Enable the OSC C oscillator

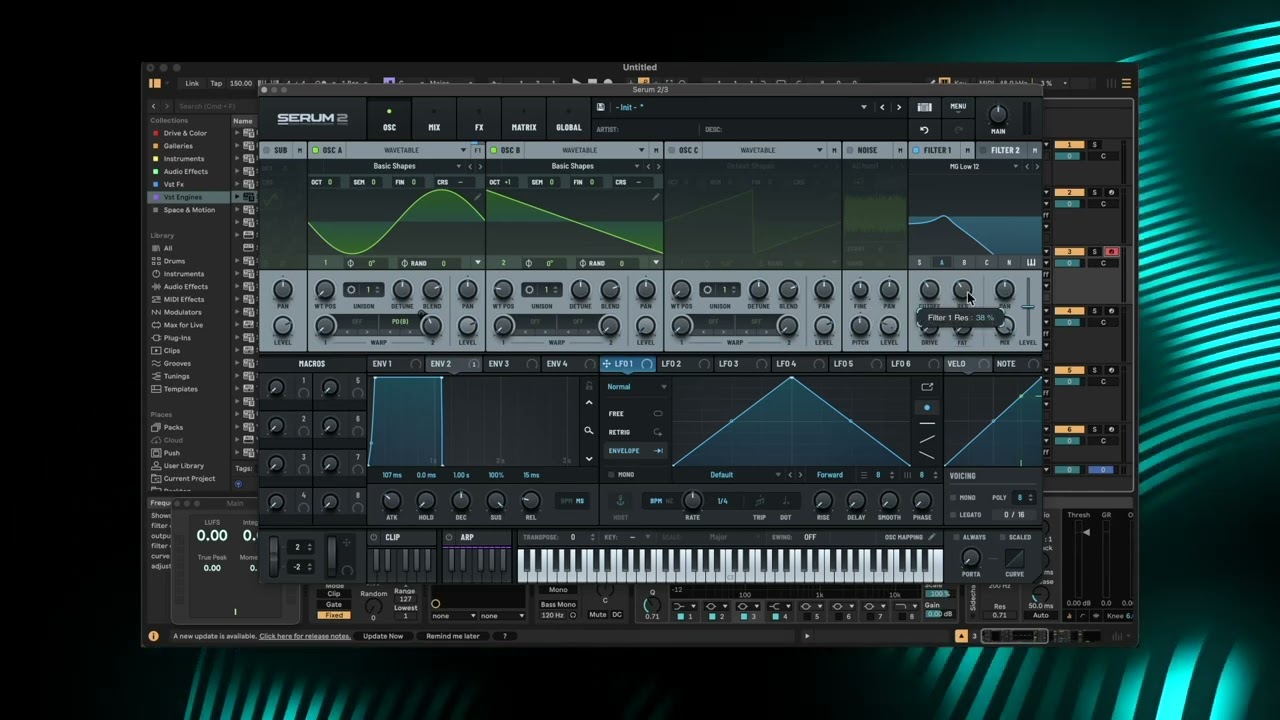pyautogui.click(x=672, y=150)
